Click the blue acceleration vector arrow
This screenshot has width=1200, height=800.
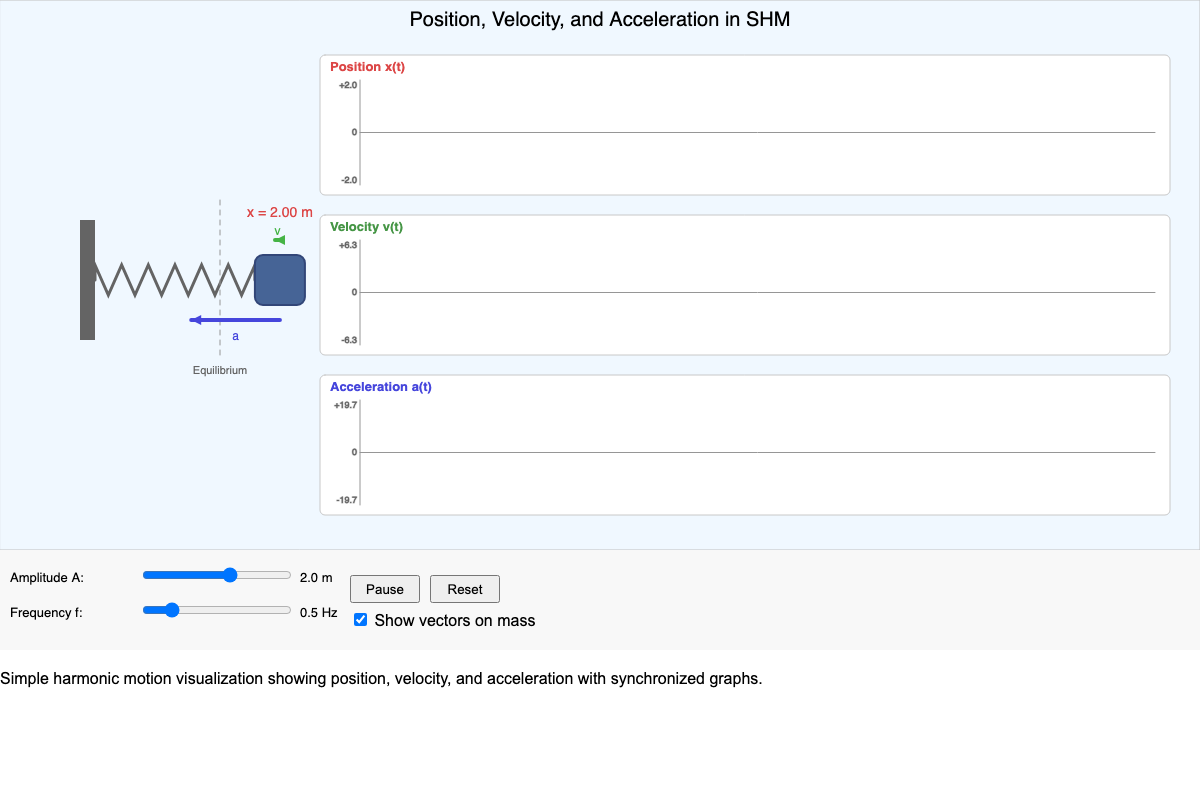tap(235, 320)
